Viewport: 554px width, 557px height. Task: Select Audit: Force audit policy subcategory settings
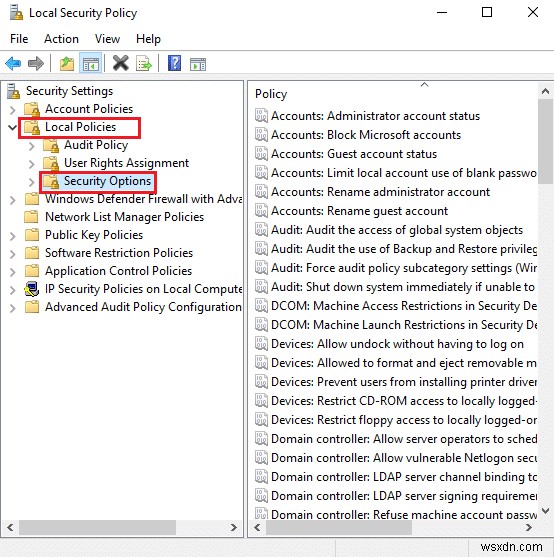pos(403,268)
